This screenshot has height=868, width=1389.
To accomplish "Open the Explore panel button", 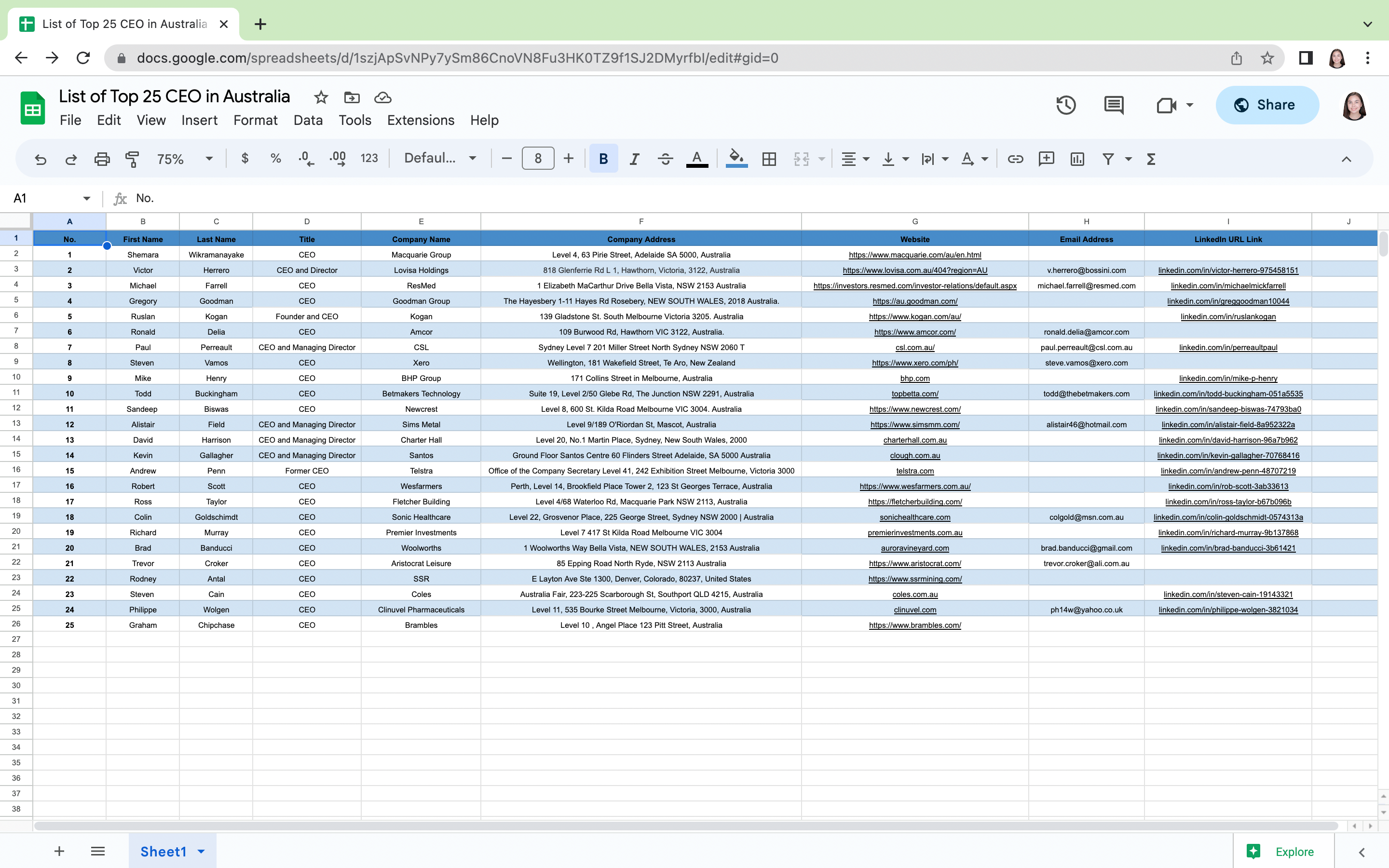I will pos(1283,851).
